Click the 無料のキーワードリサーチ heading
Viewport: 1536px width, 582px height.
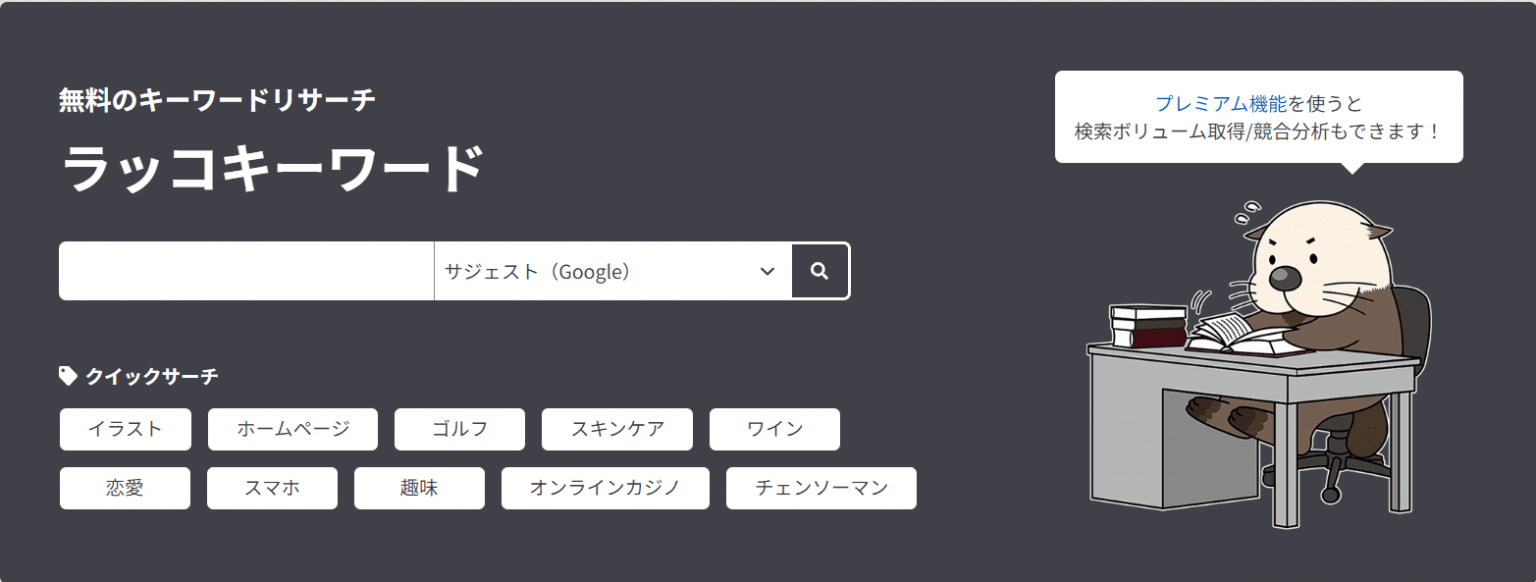click(217, 100)
